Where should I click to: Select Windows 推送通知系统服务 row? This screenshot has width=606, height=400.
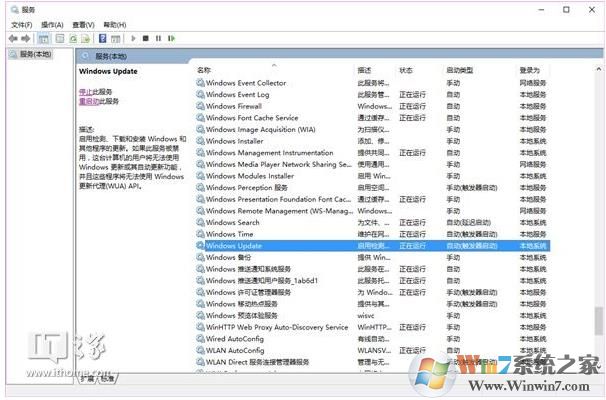coord(373,269)
